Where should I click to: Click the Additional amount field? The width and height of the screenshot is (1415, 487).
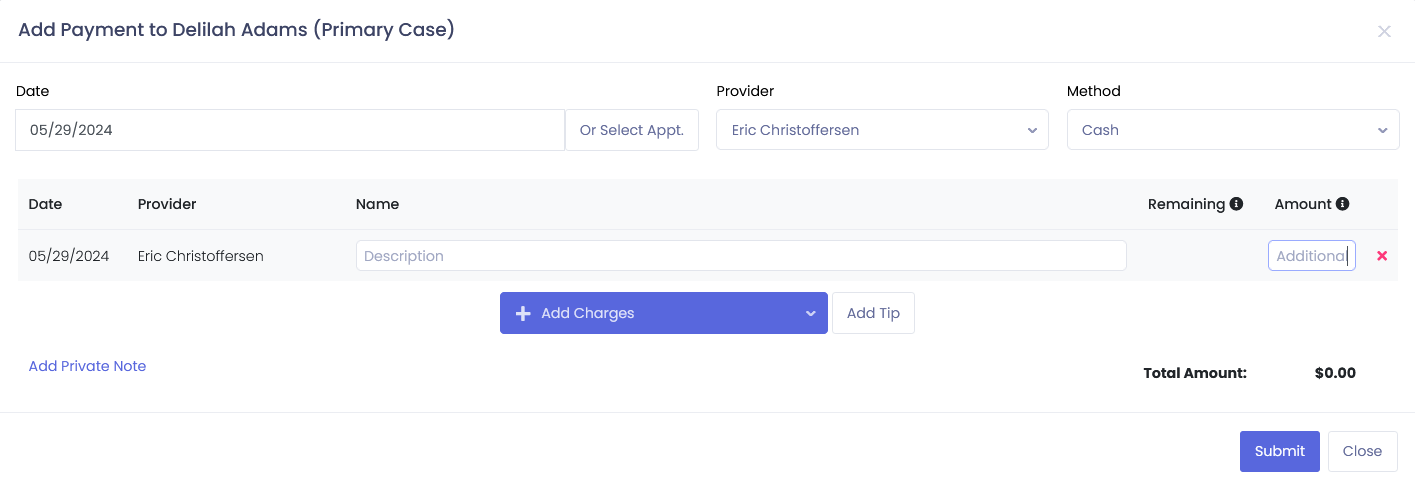[1311, 256]
